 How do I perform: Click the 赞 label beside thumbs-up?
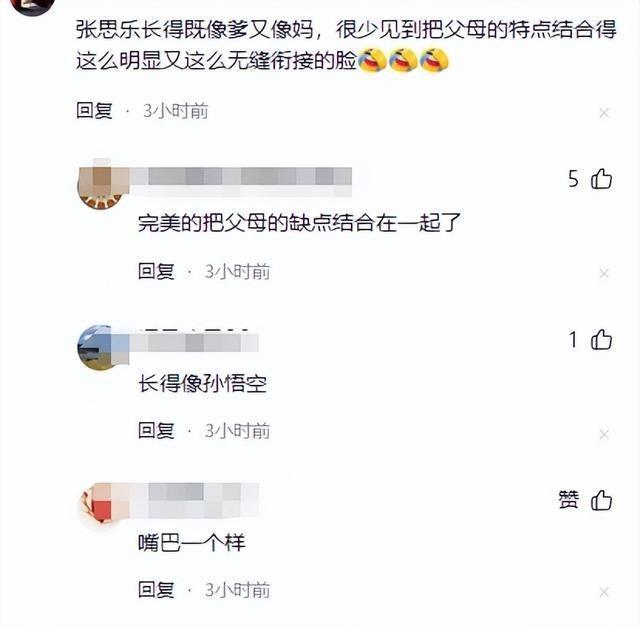pyautogui.click(x=569, y=500)
